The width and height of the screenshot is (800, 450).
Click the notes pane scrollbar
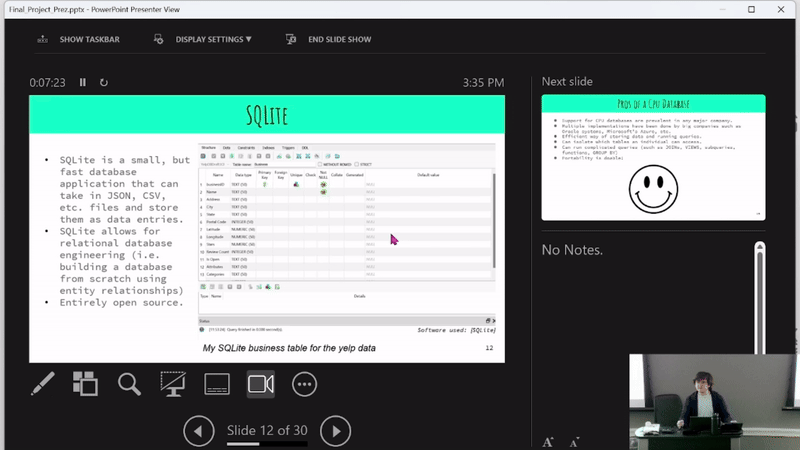(x=760, y=300)
